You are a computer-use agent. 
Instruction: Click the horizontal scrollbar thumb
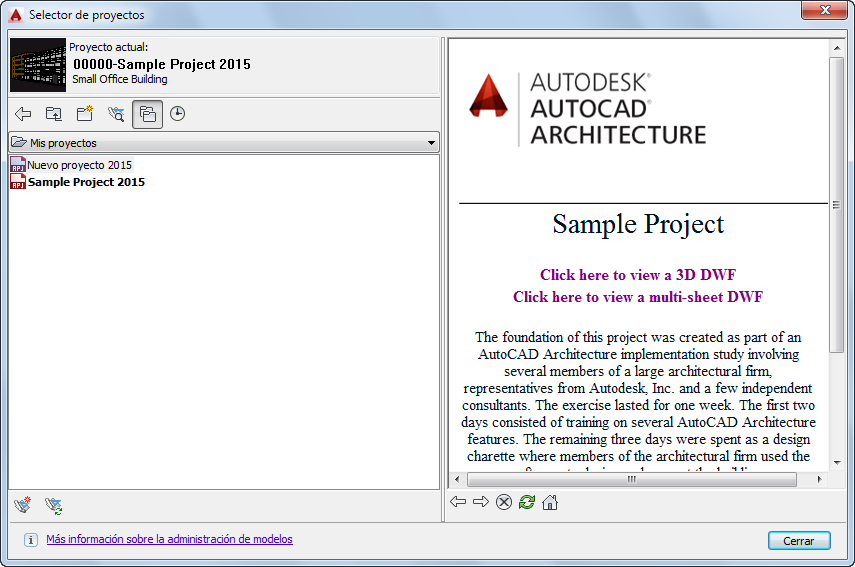pyautogui.click(x=632, y=480)
